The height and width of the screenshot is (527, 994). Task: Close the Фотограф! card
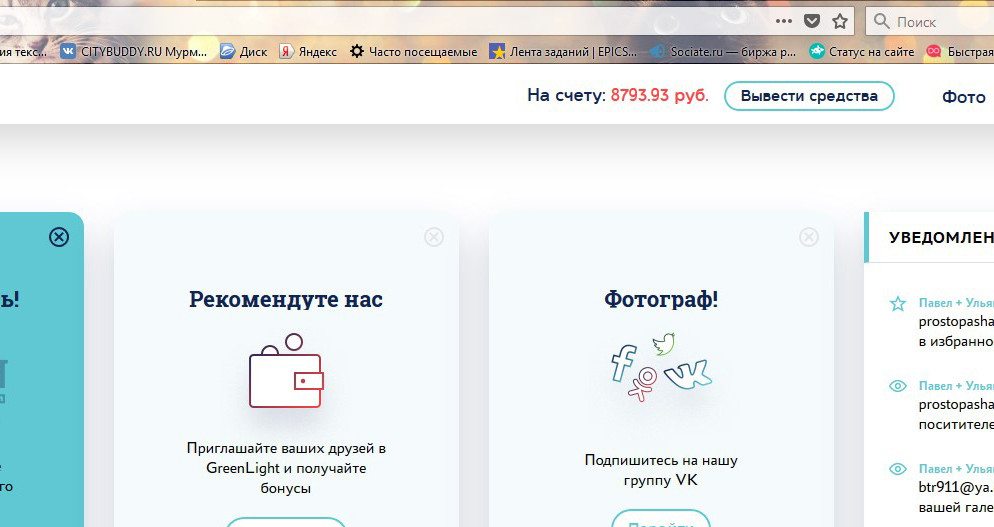pyautogui.click(x=808, y=237)
